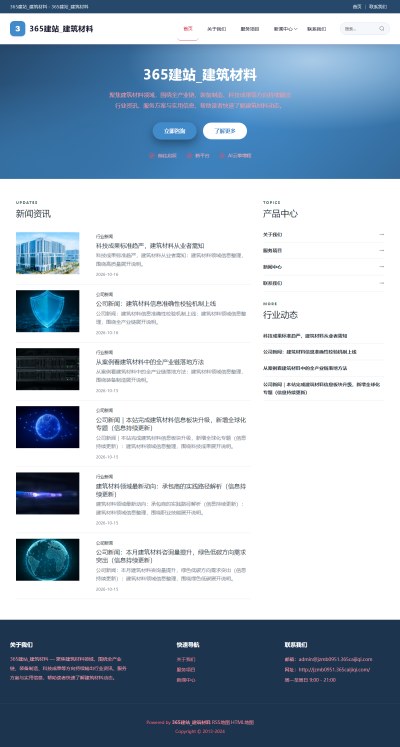Click footer quick nav 新闻中心 link
This screenshot has height=747, width=400.
pos(186,680)
